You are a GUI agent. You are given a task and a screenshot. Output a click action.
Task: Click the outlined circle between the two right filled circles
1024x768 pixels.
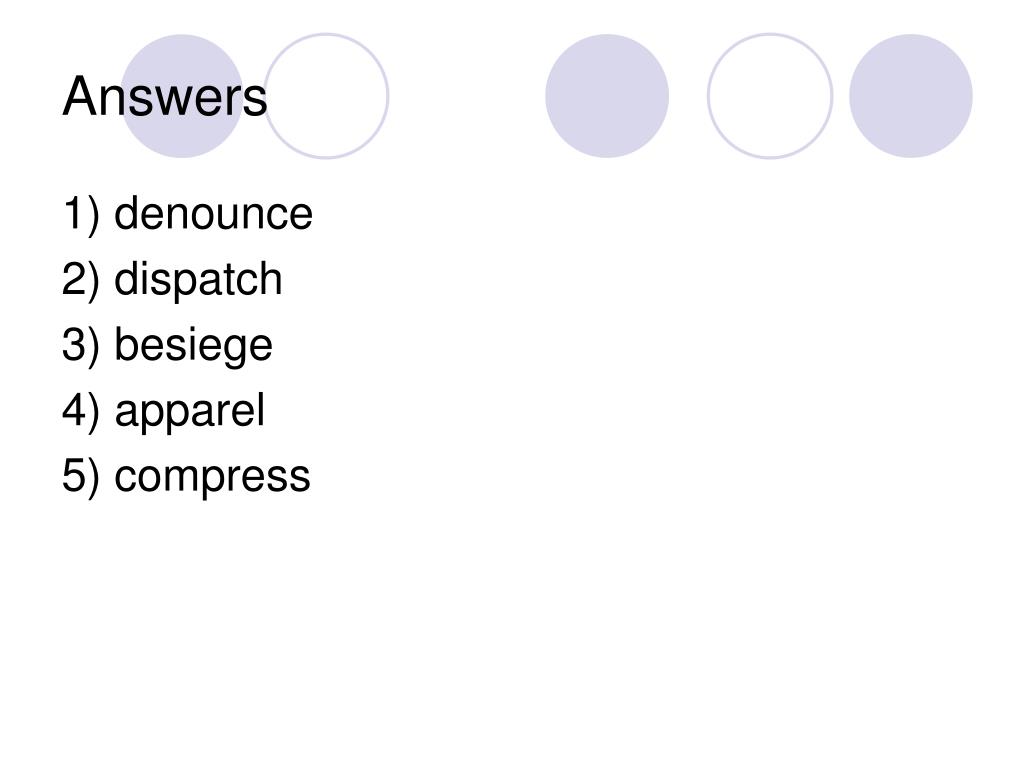[770, 96]
